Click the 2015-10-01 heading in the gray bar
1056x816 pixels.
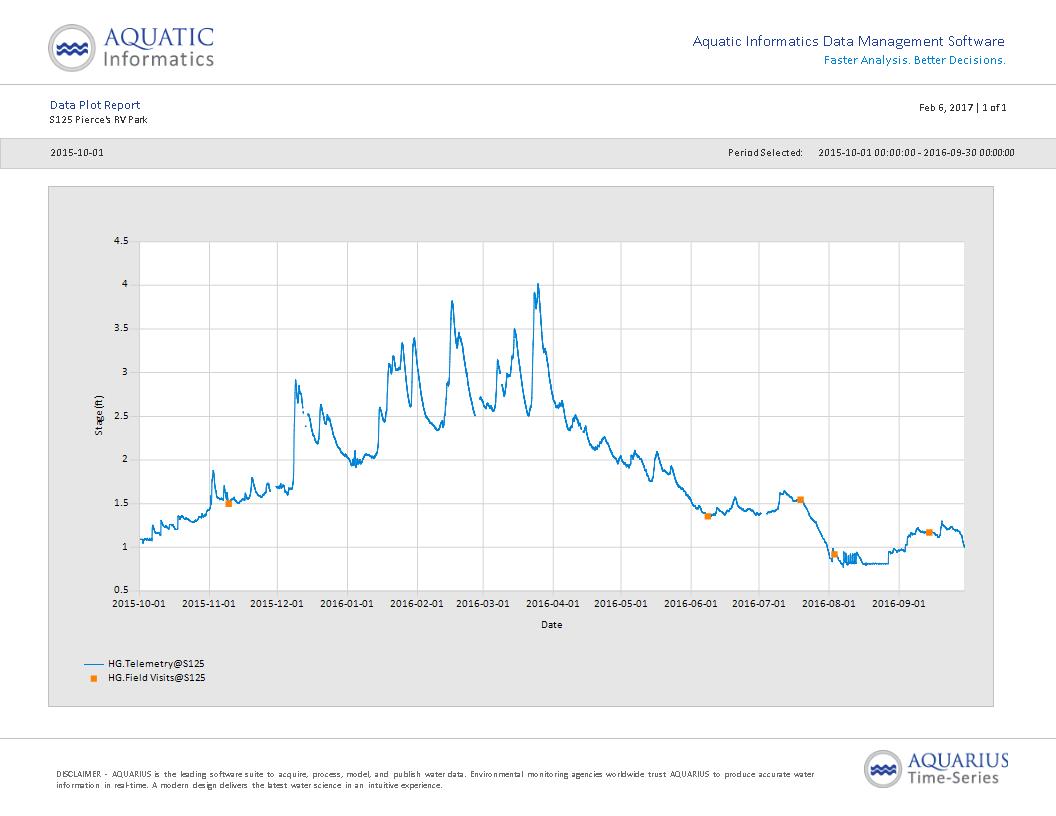coord(77,153)
